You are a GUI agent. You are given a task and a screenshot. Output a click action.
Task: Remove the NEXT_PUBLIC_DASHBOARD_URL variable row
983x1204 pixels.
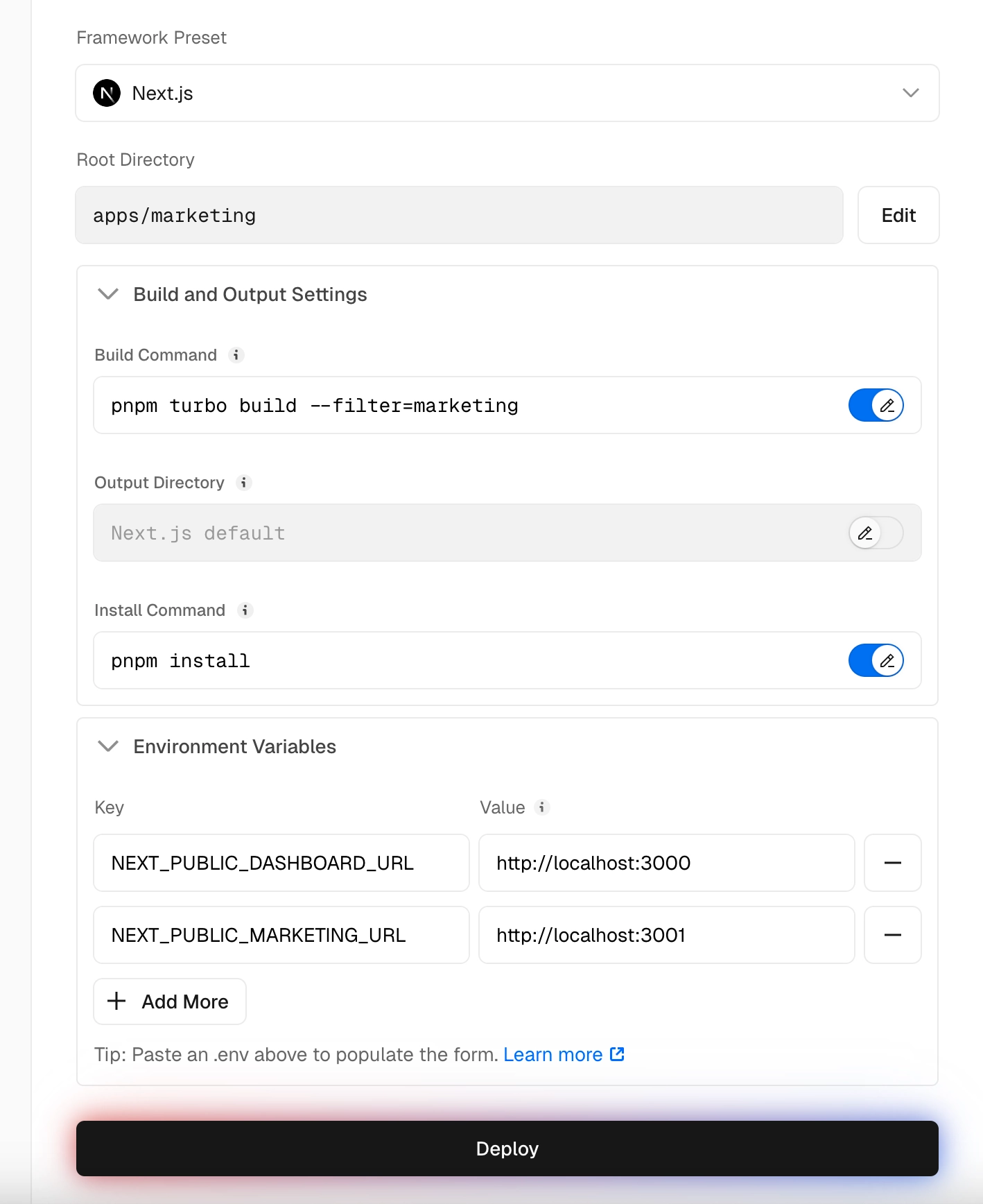tap(893, 863)
